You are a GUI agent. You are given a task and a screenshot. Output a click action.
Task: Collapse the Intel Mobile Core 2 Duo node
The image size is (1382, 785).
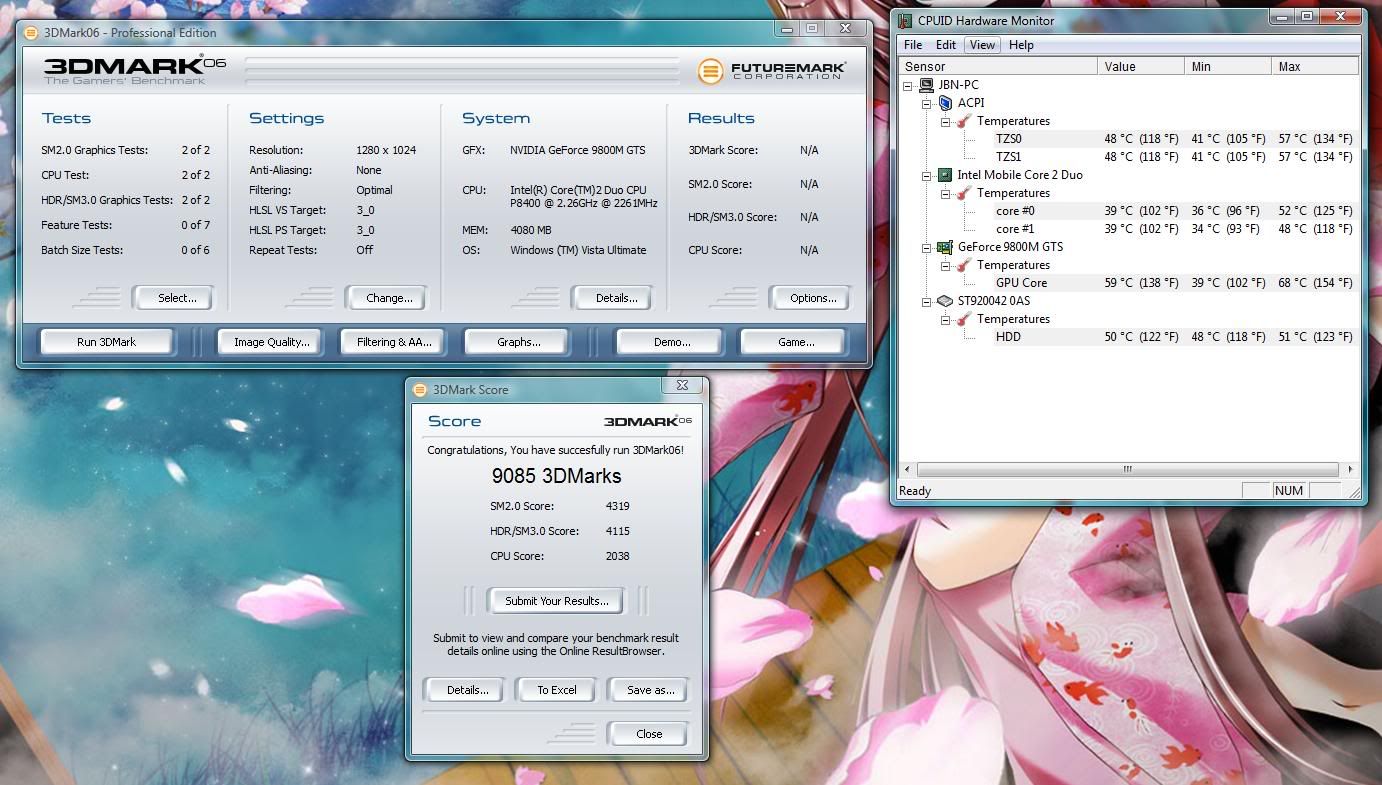[927, 175]
